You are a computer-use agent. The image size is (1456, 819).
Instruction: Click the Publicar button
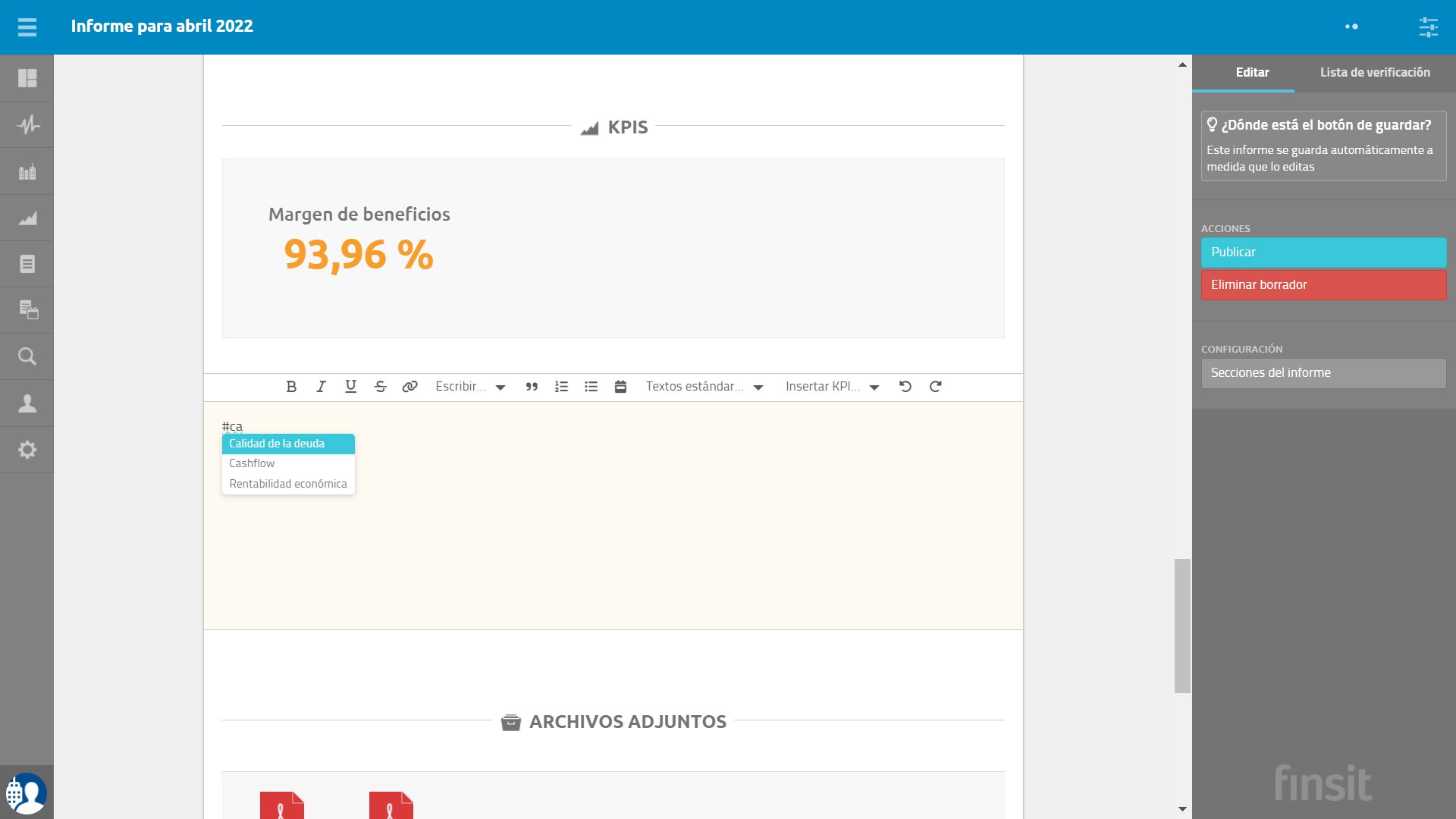tap(1323, 253)
